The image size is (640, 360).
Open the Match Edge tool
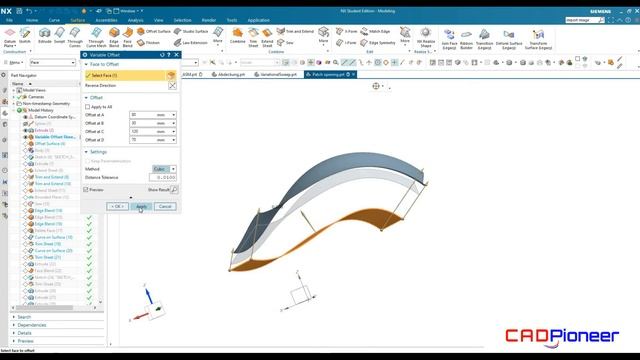[376, 31]
